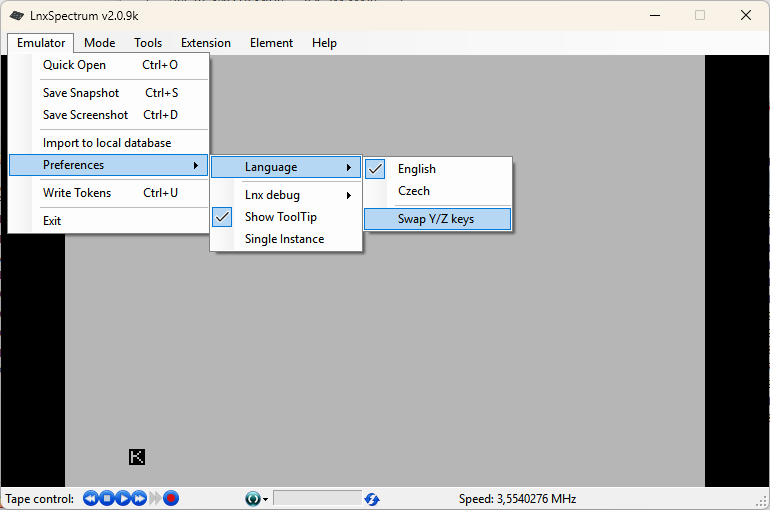
Task: Expand the Preferences submenu
Action: point(109,165)
